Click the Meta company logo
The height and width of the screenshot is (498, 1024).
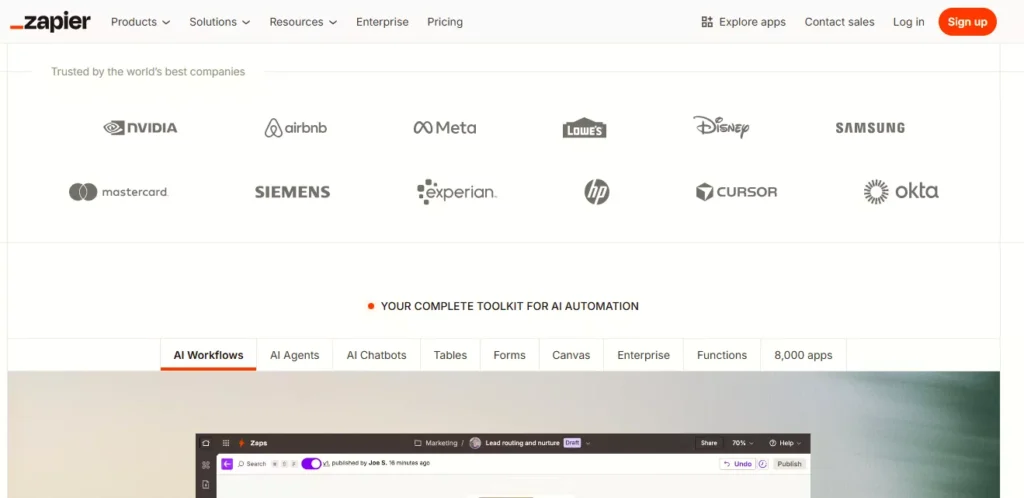point(445,127)
